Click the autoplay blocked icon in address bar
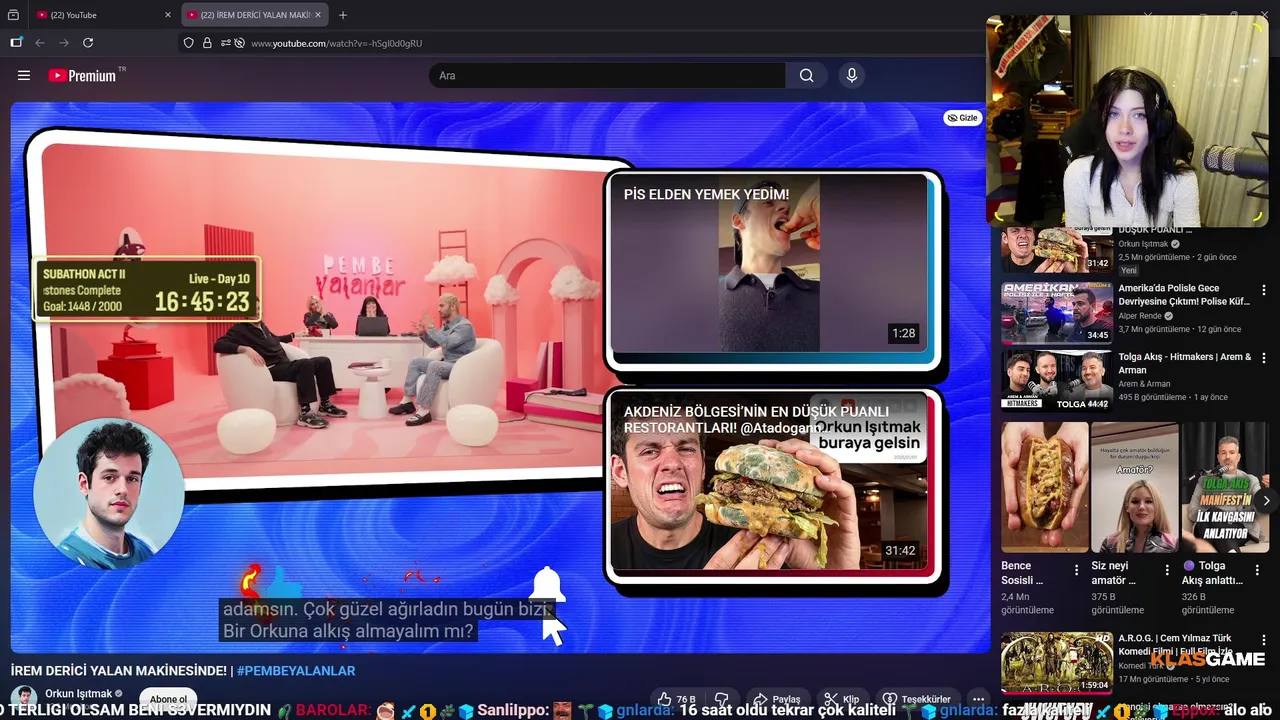This screenshot has height=720, width=1280. point(240,43)
